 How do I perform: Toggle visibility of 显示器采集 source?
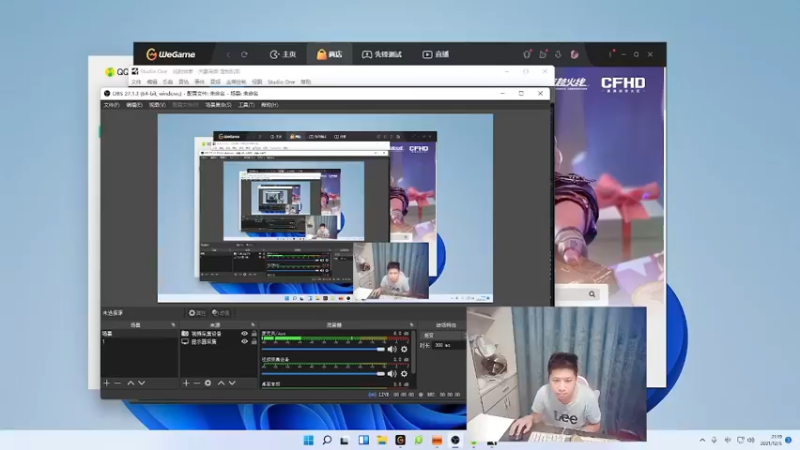tap(244, 341)
